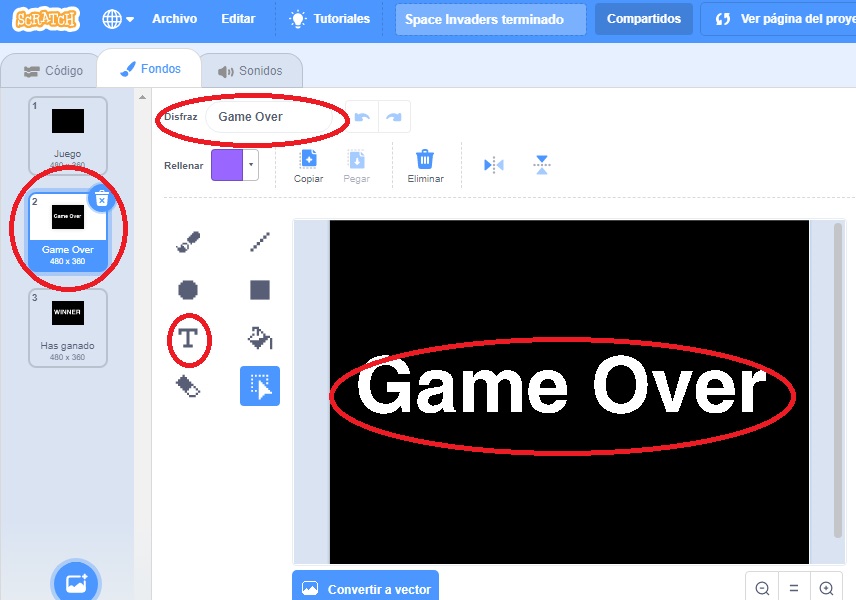Click the Convertir a vector button
The image size is (856, 600).
click(x=366, y=589)
